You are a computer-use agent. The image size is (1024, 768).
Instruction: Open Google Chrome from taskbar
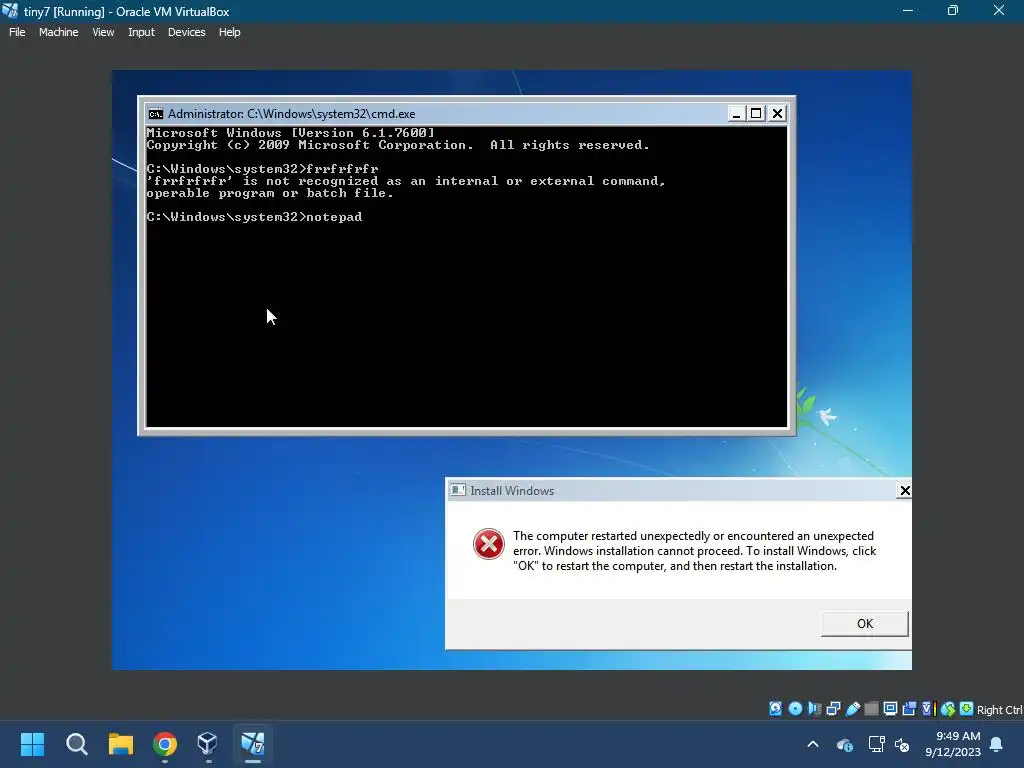tap(165, 744)
